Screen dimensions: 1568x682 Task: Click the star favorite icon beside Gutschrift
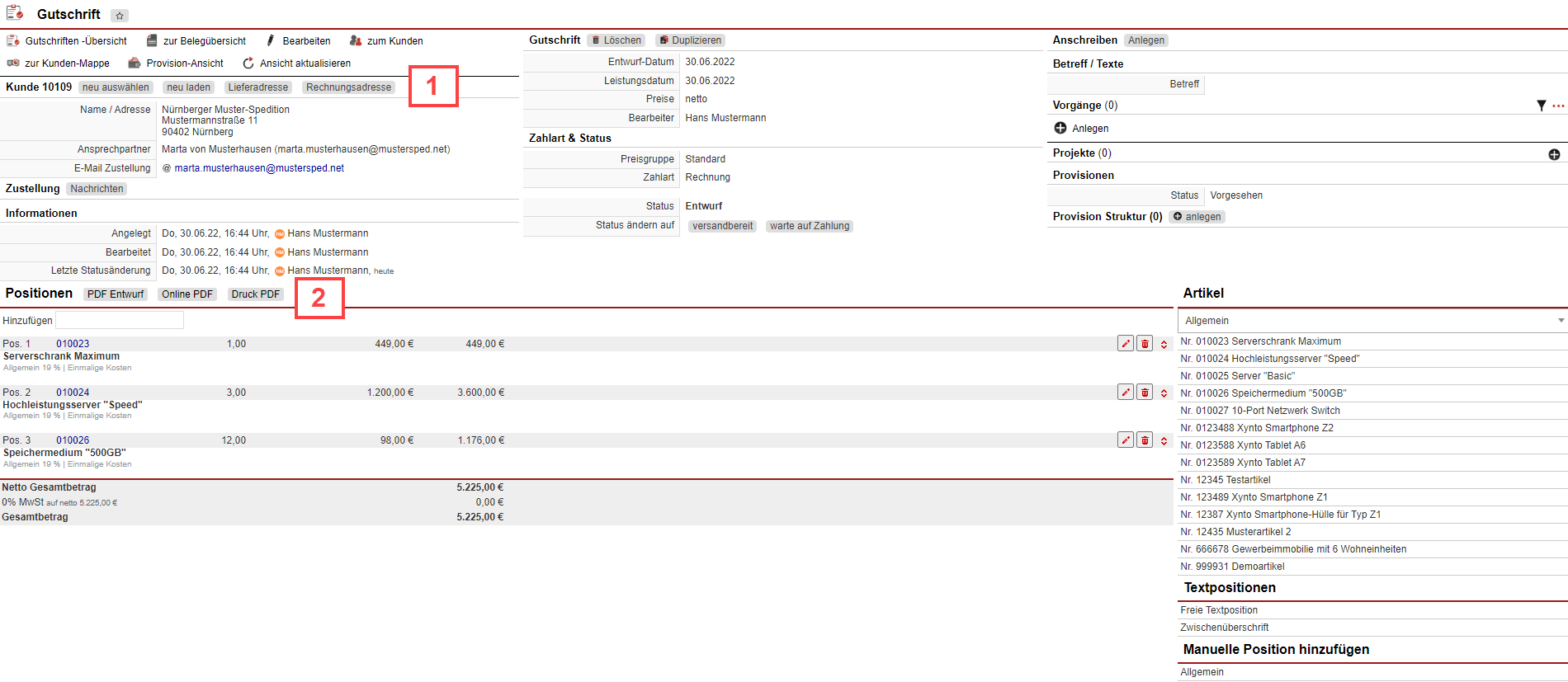(120, 16)
